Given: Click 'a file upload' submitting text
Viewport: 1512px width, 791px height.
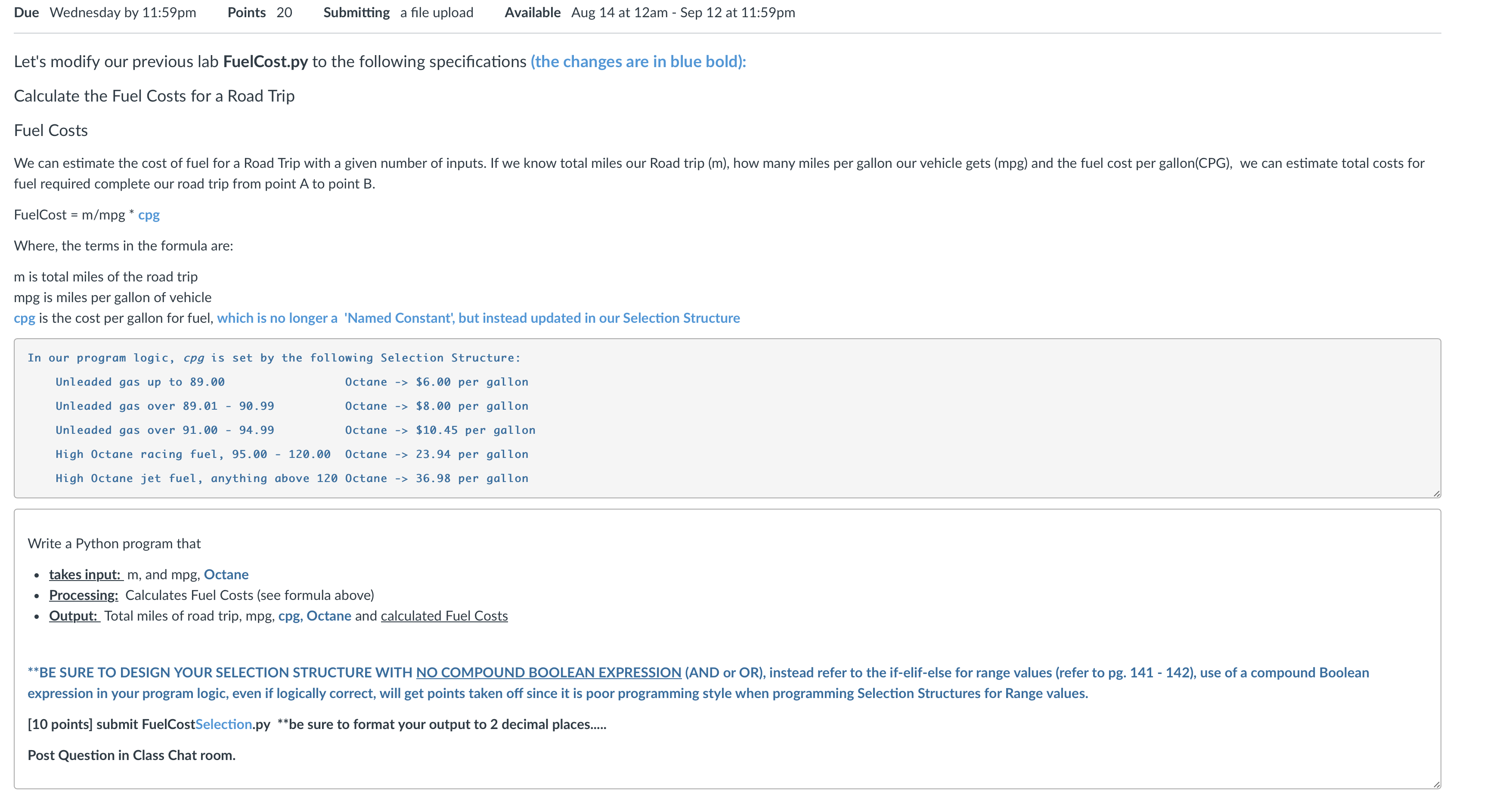Looking at the screenshot, I should [436, 12].
